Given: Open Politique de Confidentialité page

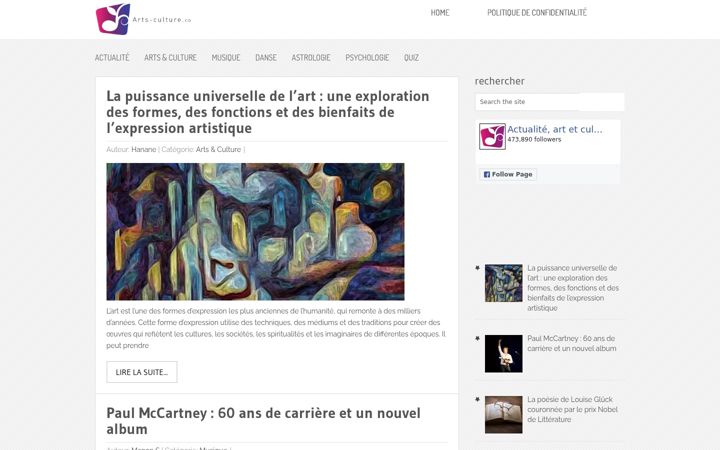Looking at the screenshot, I should point(537,13).
